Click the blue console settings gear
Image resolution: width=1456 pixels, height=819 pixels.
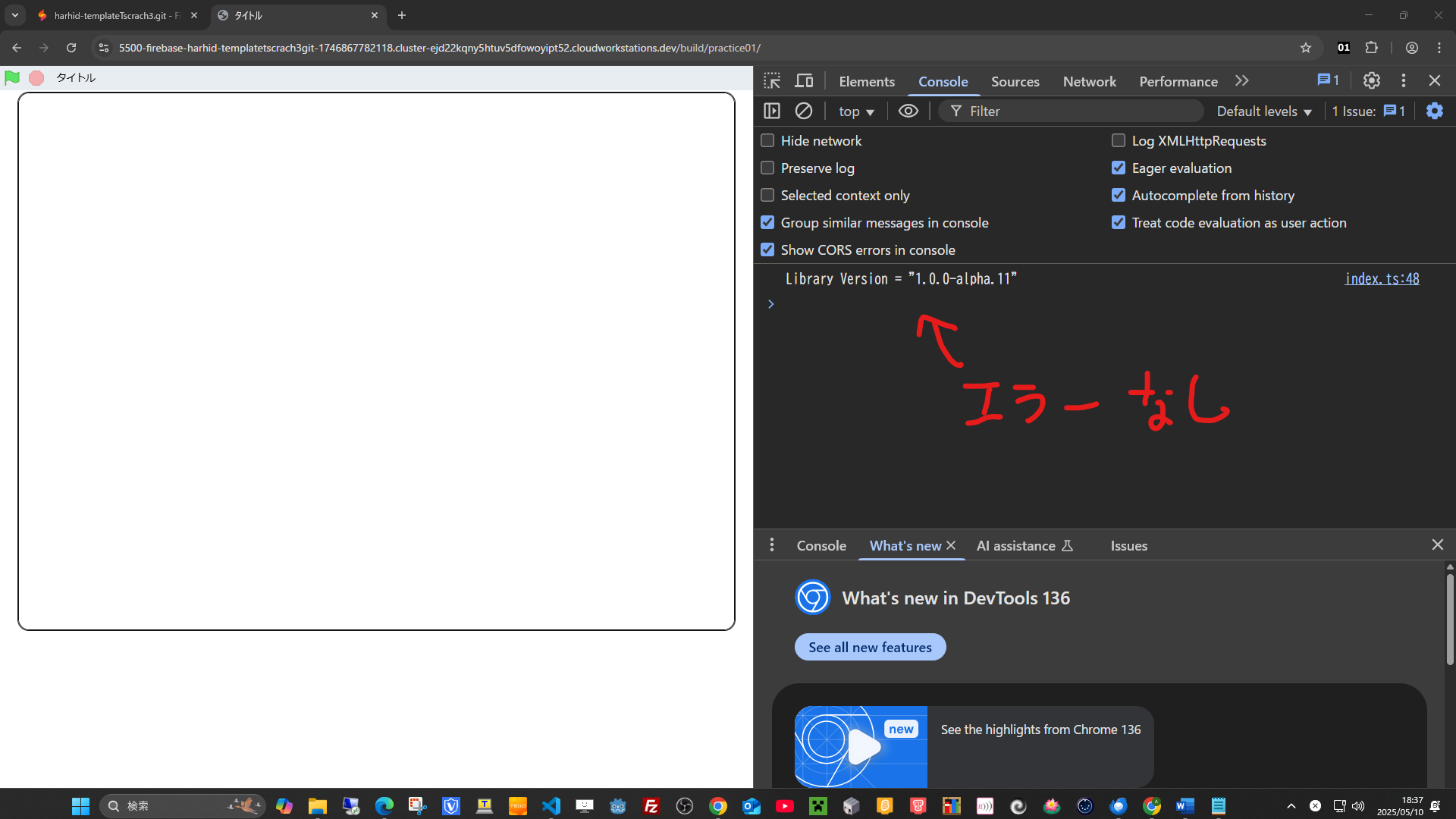tap(1434, 111)
